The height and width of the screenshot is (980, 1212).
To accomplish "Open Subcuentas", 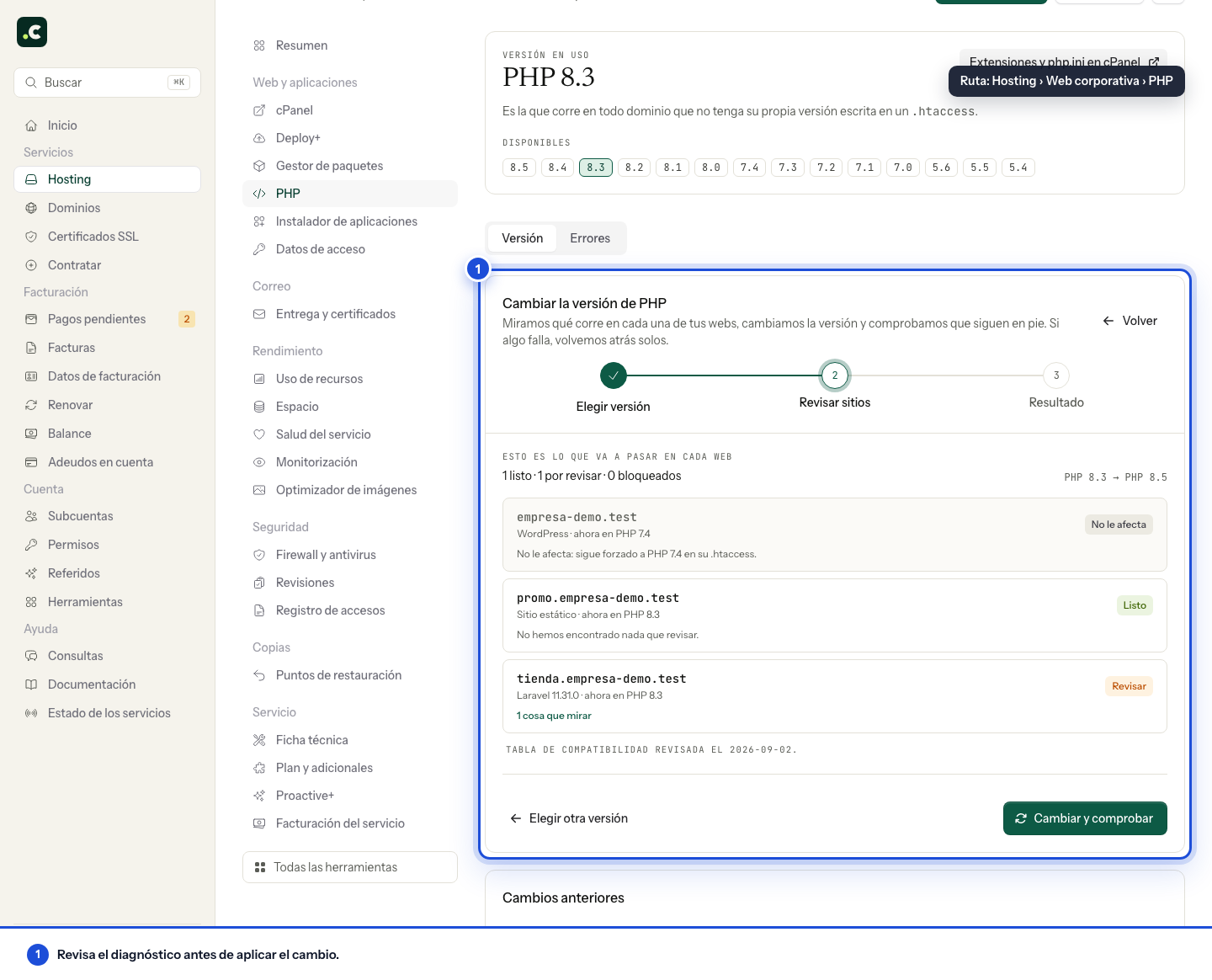I will pos(107,516).
